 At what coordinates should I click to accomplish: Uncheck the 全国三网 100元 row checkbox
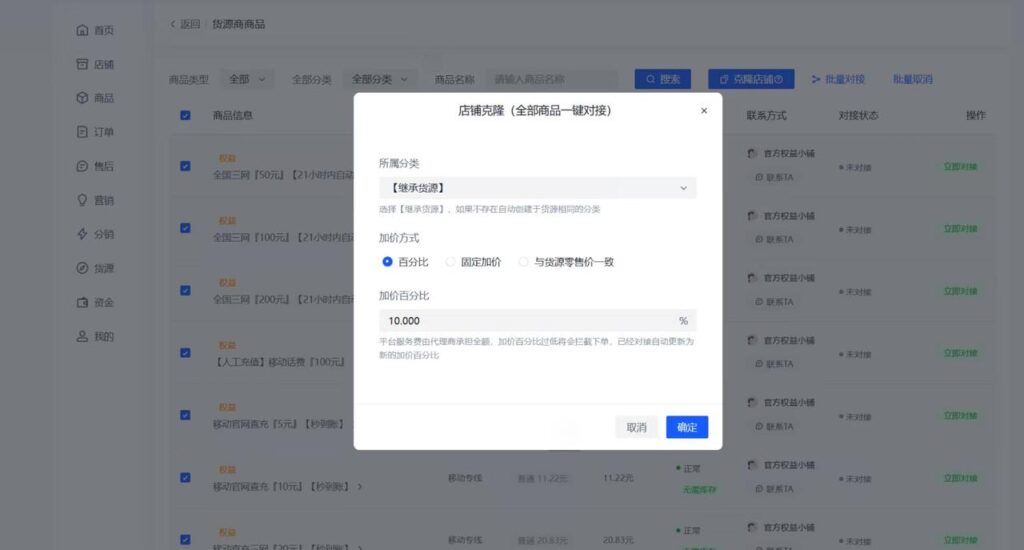[185, 228]
